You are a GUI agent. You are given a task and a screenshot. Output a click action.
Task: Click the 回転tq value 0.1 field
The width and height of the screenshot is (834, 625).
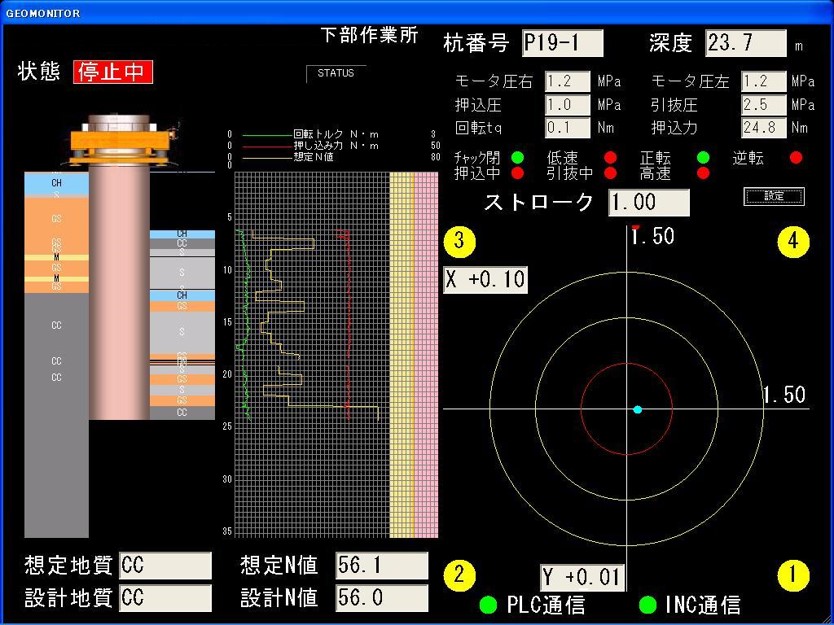tap(568, 128)
